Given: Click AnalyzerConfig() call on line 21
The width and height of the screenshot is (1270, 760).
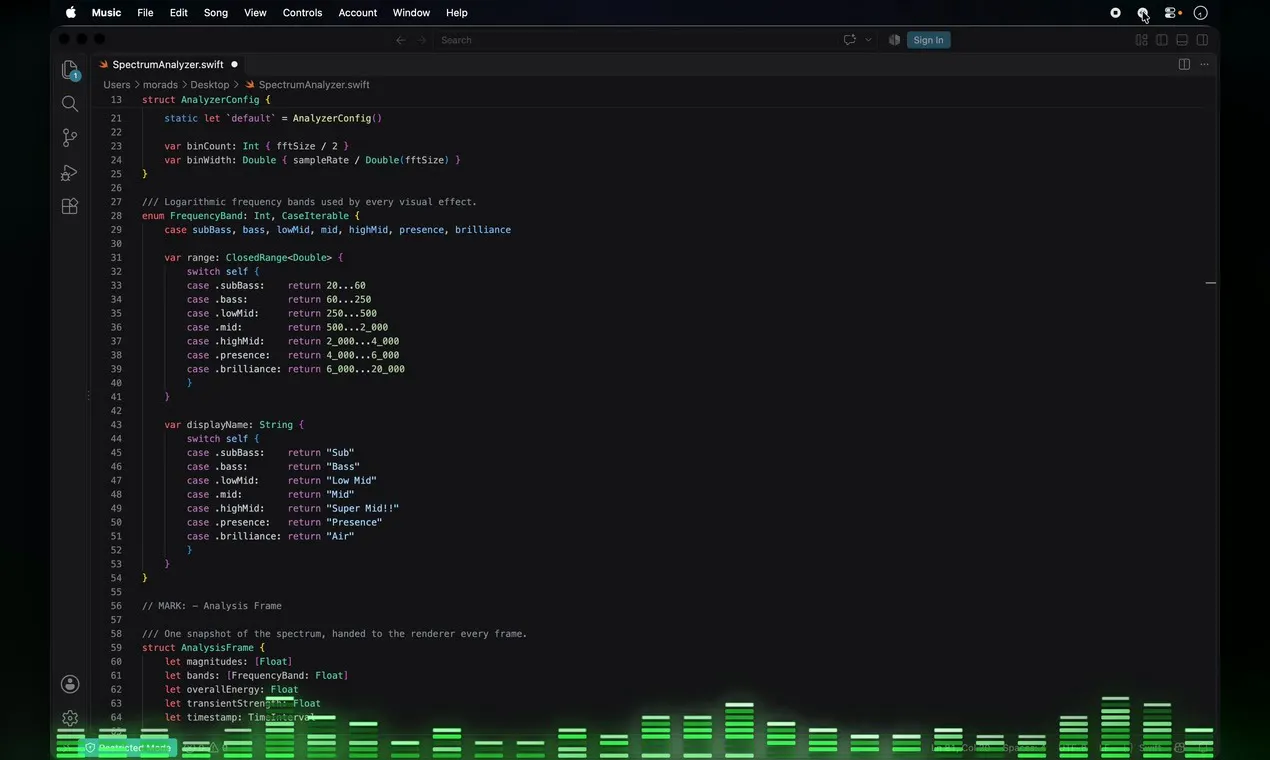Looking at the screenshot, I should [x=337, y=118].
